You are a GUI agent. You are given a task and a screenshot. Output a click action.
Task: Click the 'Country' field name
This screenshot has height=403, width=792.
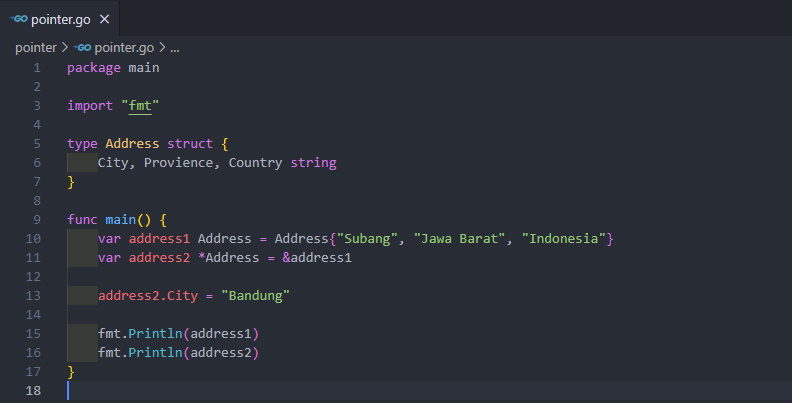(x=255, y=163)
